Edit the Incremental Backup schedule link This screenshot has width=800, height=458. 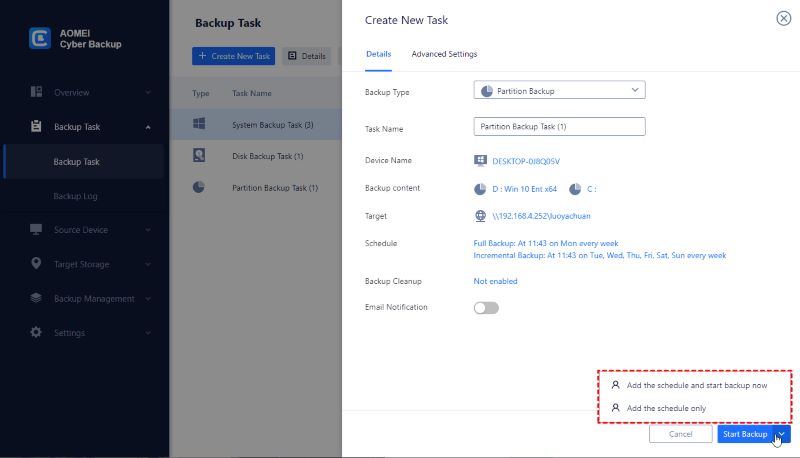[x=600, y=255]
